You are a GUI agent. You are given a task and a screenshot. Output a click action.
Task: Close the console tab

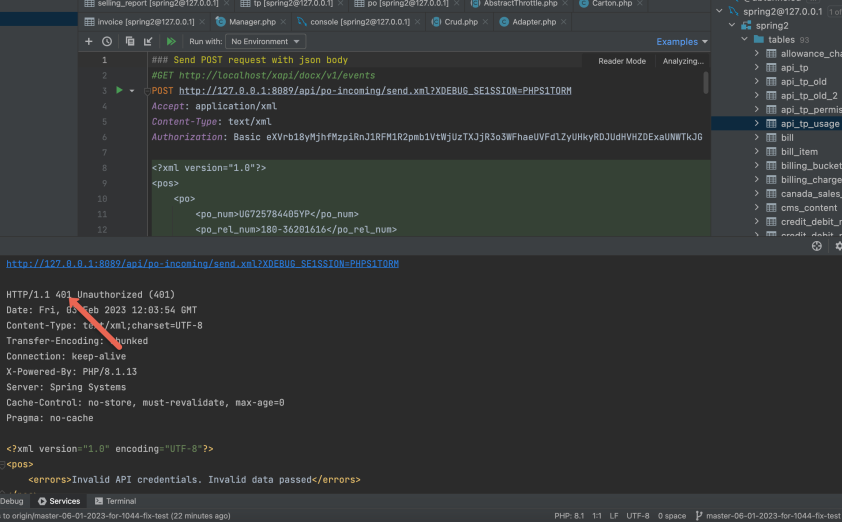[x=417, y=22]
